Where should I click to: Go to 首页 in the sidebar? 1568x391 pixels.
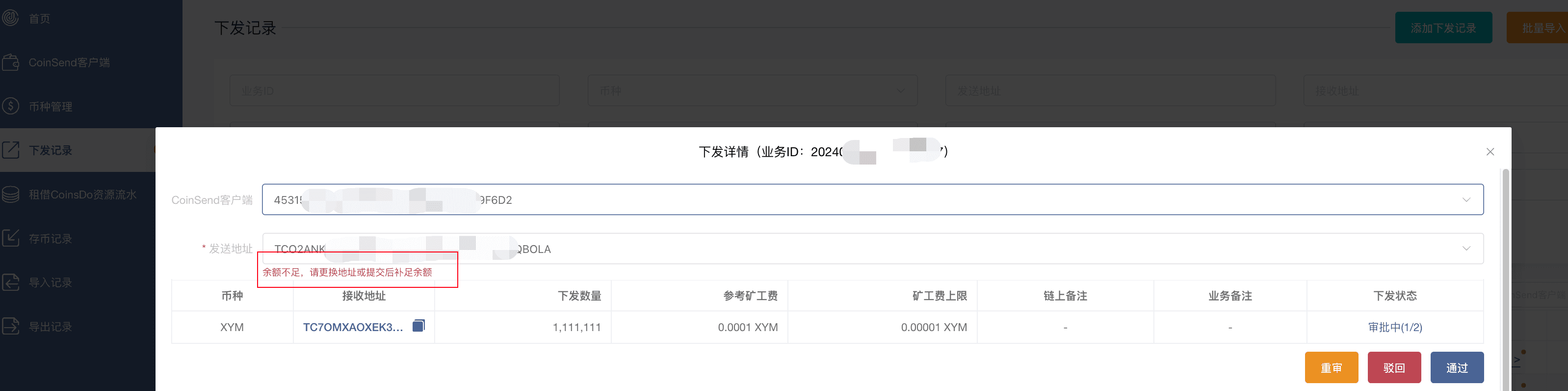[40, 19]
